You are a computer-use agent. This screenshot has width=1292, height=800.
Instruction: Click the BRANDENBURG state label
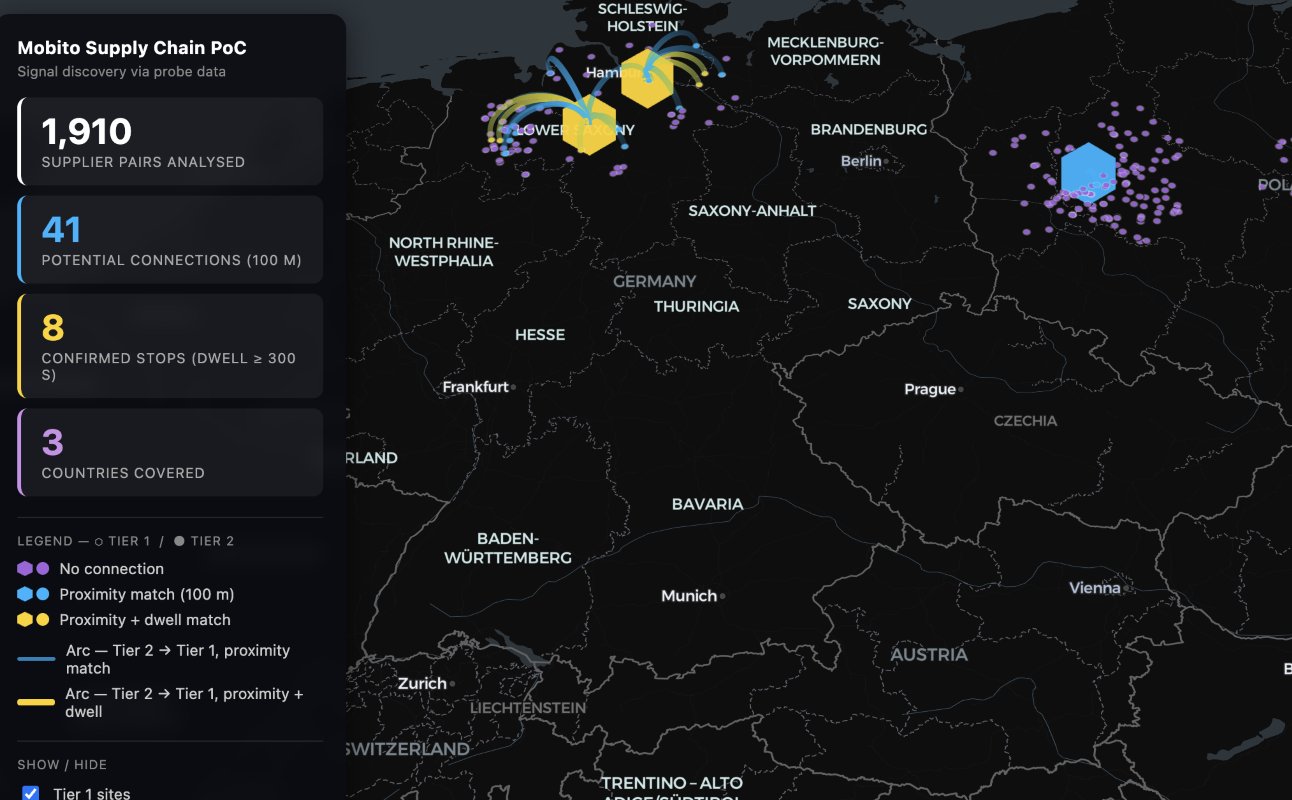tap(869, 130)
